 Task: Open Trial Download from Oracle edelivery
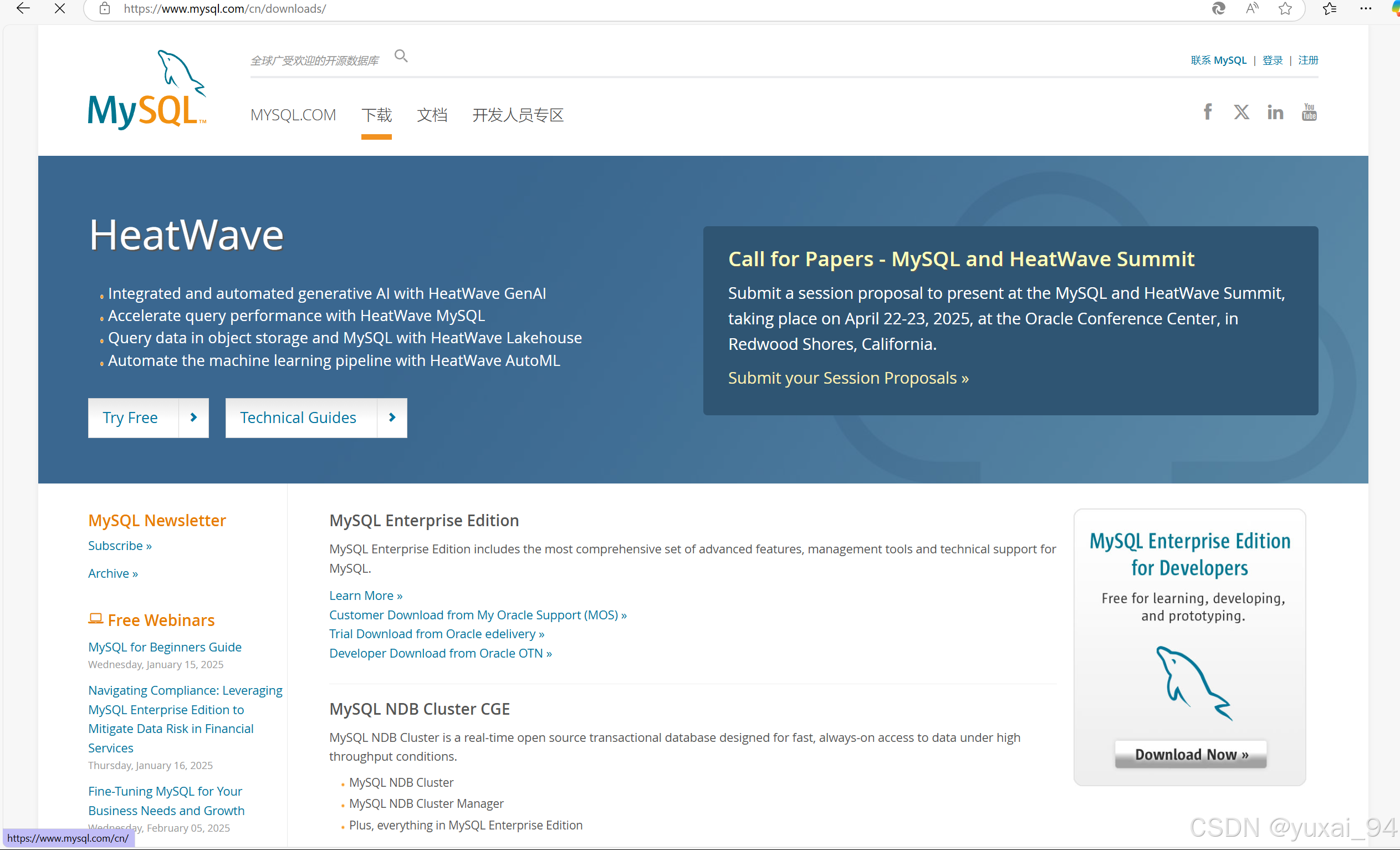(437, 634)
